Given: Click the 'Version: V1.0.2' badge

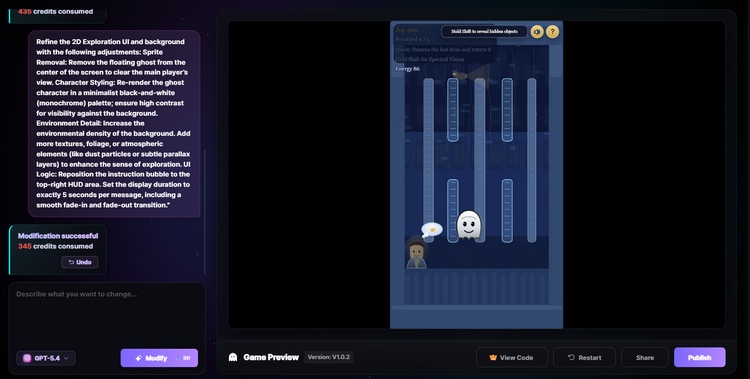Looking at the screenshot, I should [329, 357].
